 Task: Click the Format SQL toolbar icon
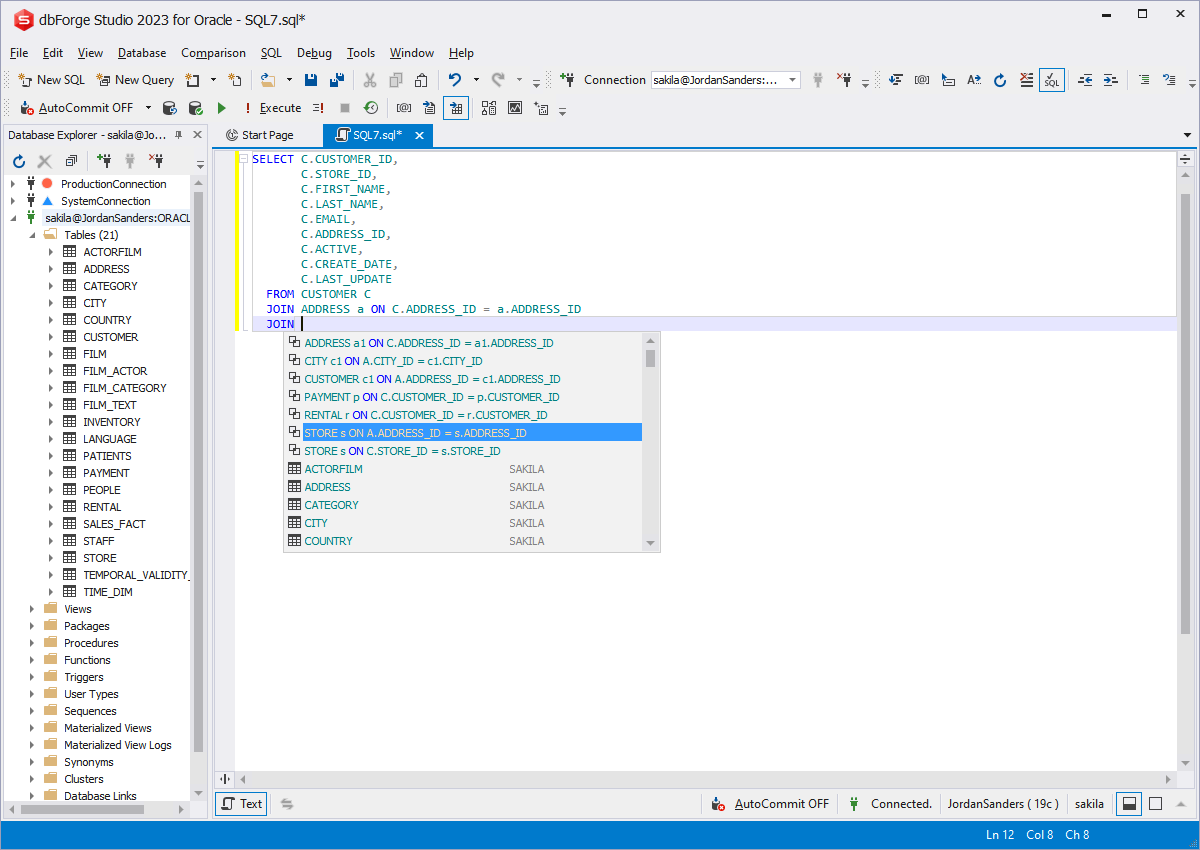[895, 79]
